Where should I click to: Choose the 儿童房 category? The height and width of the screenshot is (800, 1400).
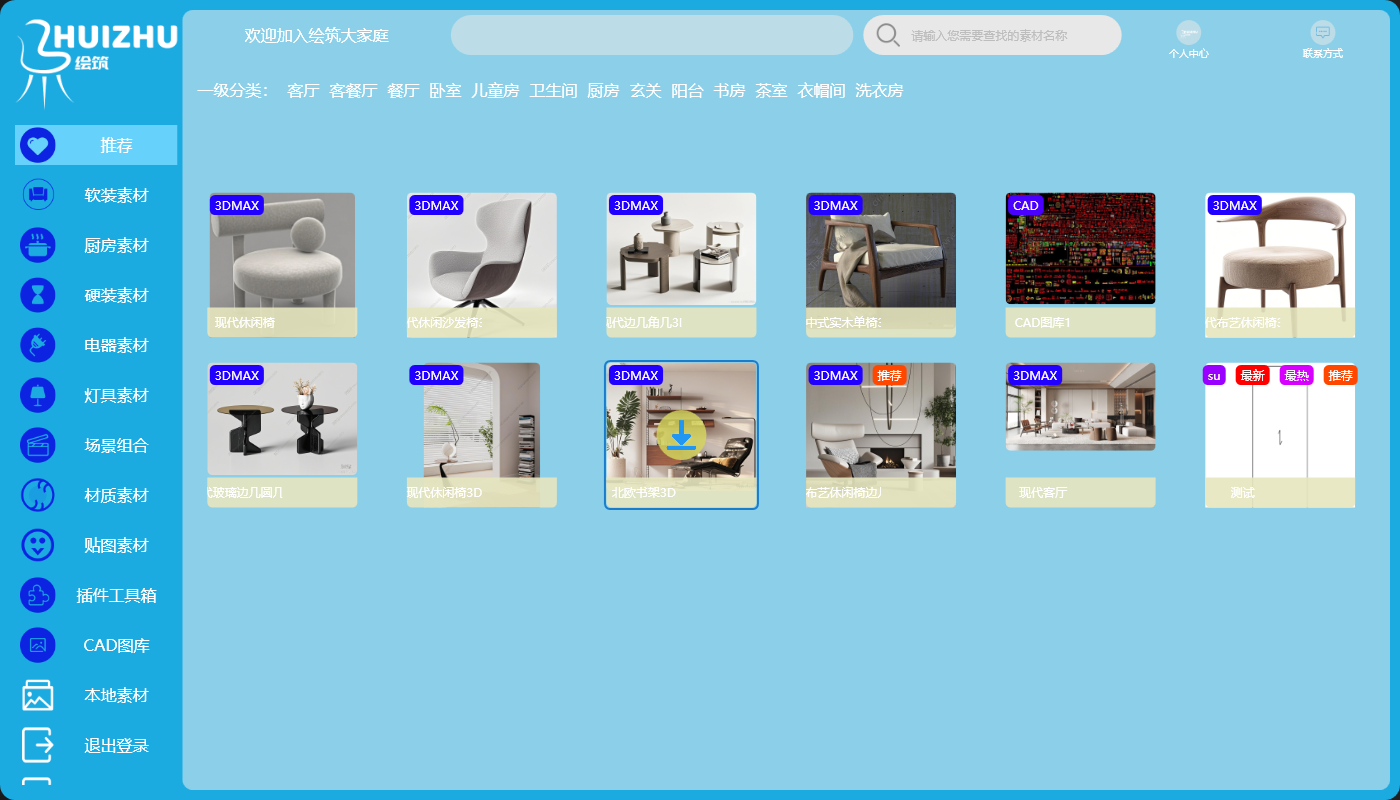(495, 91)
